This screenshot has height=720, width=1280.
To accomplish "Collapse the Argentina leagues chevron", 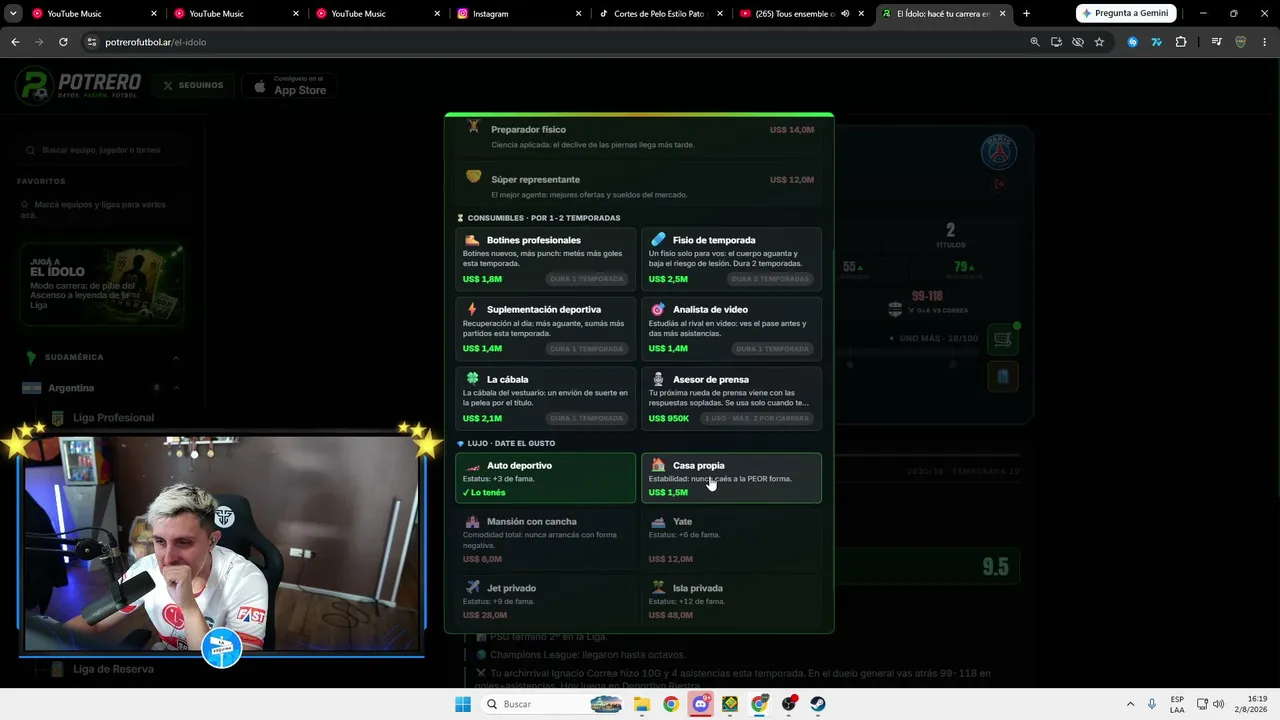I will (x=176, y=388).
